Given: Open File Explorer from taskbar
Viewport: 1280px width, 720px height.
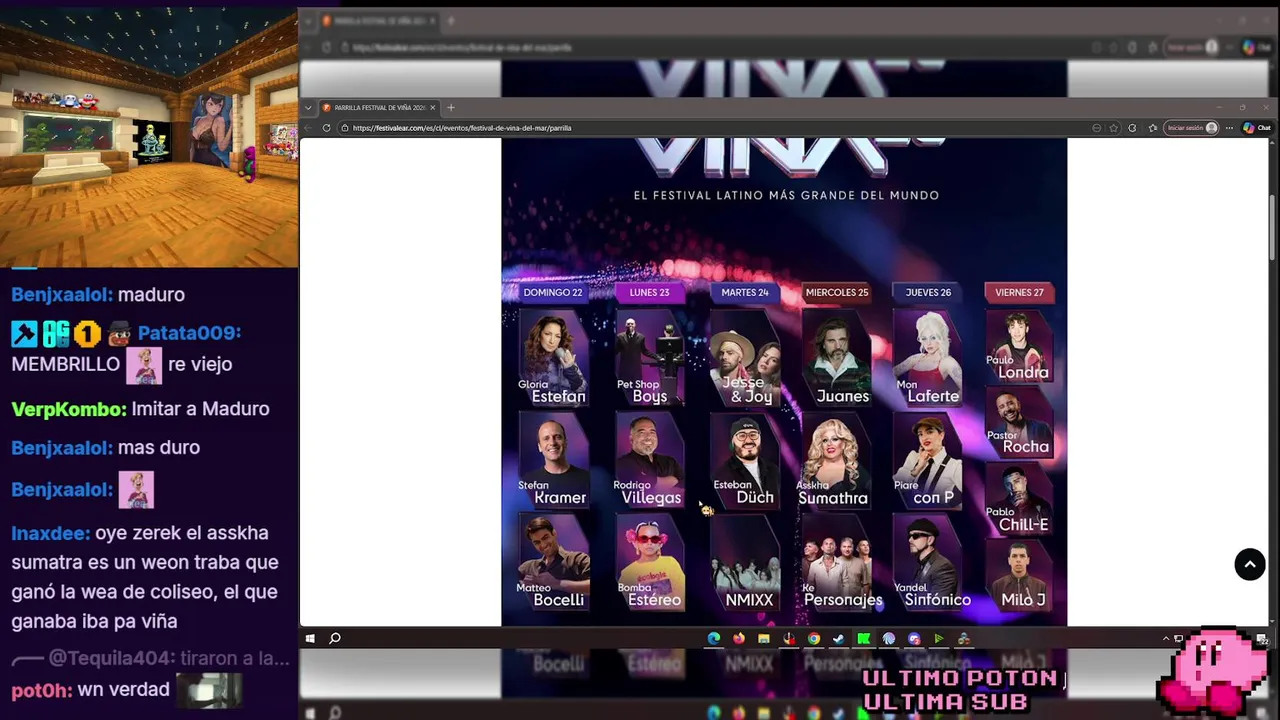Looking at the screenshot, I should click(x=764, y=638).
